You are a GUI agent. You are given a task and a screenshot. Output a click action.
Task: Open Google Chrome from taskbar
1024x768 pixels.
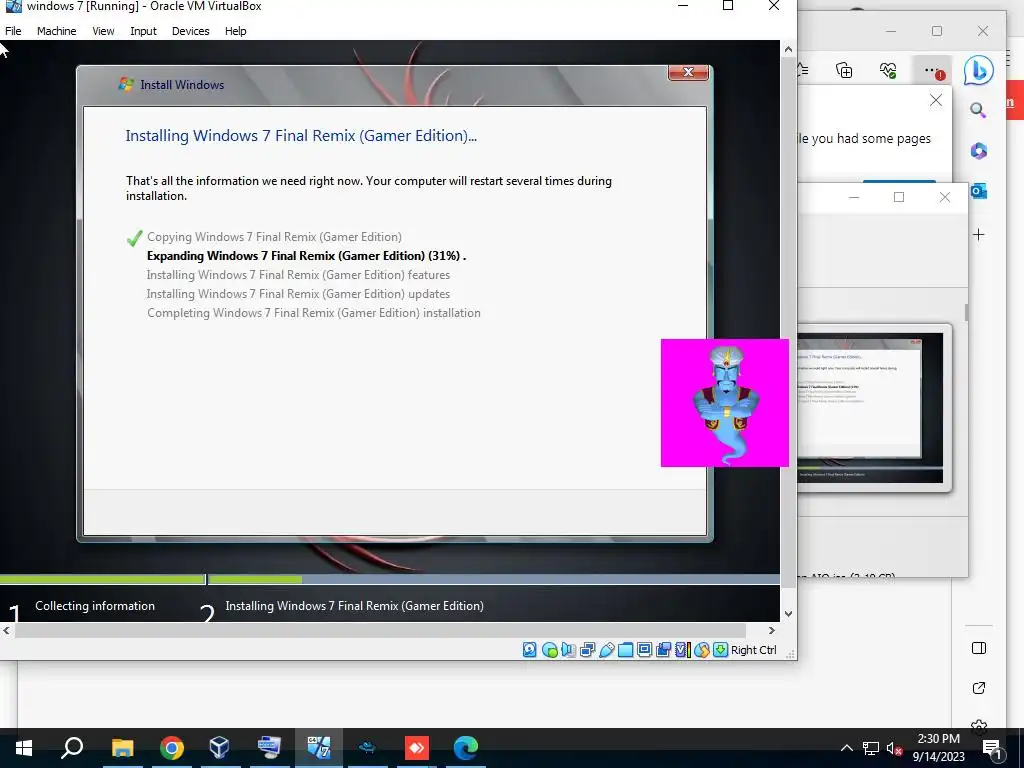tap(171, 748)
